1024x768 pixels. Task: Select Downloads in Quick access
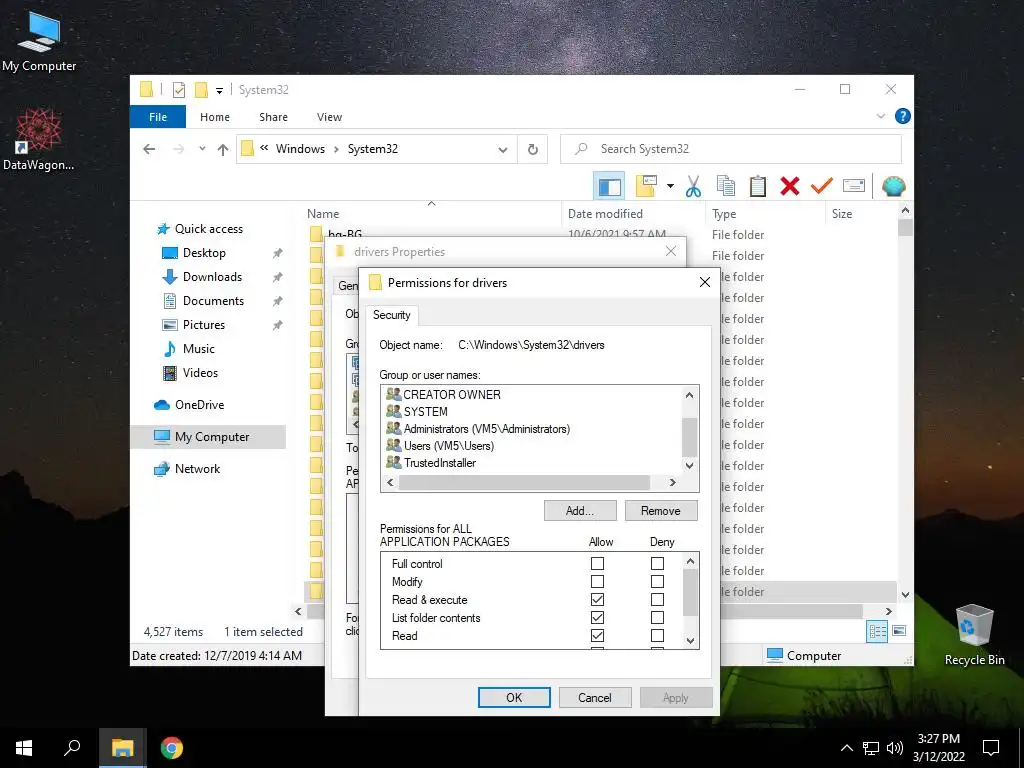pos(212,277)
